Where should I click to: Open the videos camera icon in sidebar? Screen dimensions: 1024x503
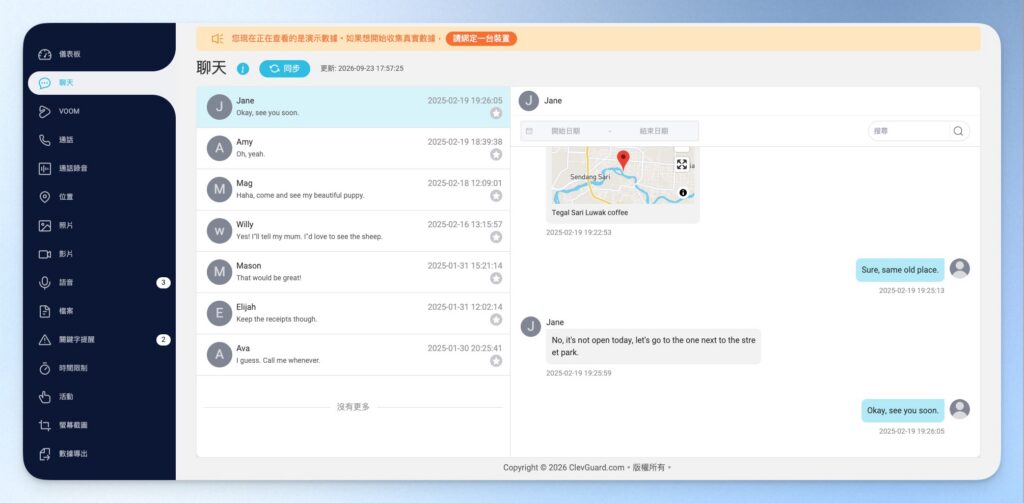(x=44, y=254)
